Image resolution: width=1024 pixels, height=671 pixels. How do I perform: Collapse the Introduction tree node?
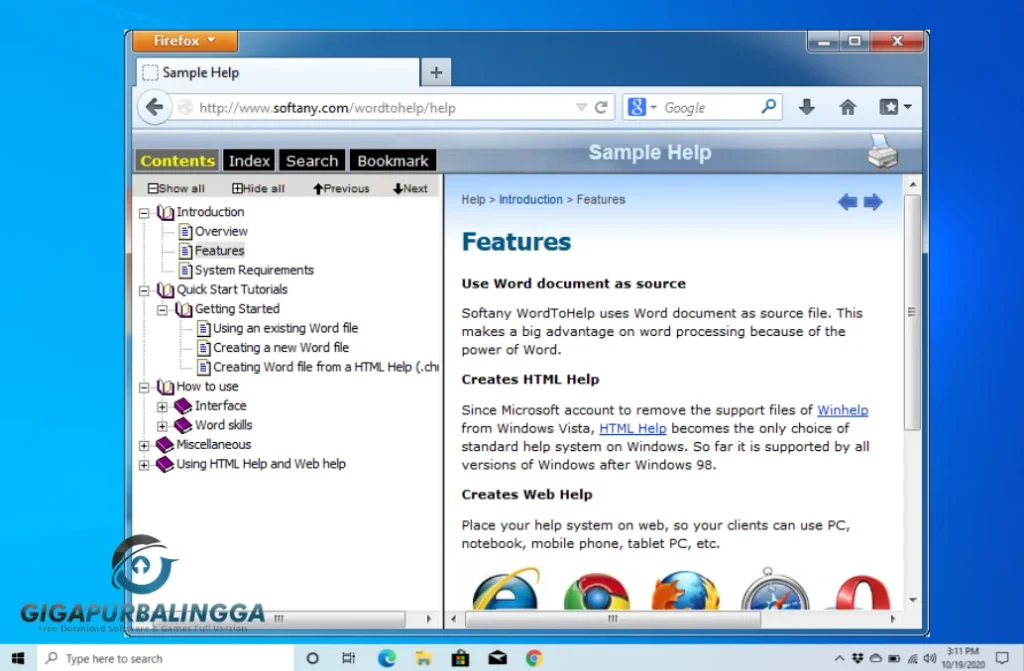145,213
